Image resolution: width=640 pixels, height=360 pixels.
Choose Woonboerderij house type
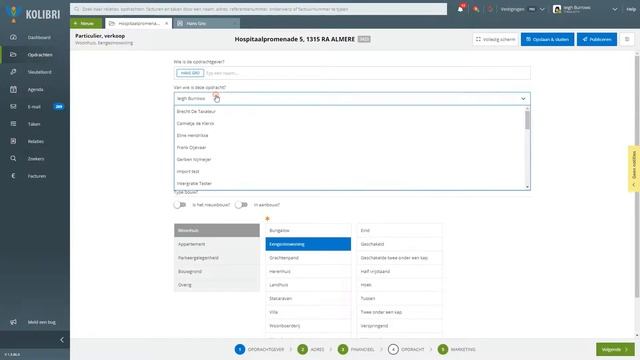coord(308,325)
